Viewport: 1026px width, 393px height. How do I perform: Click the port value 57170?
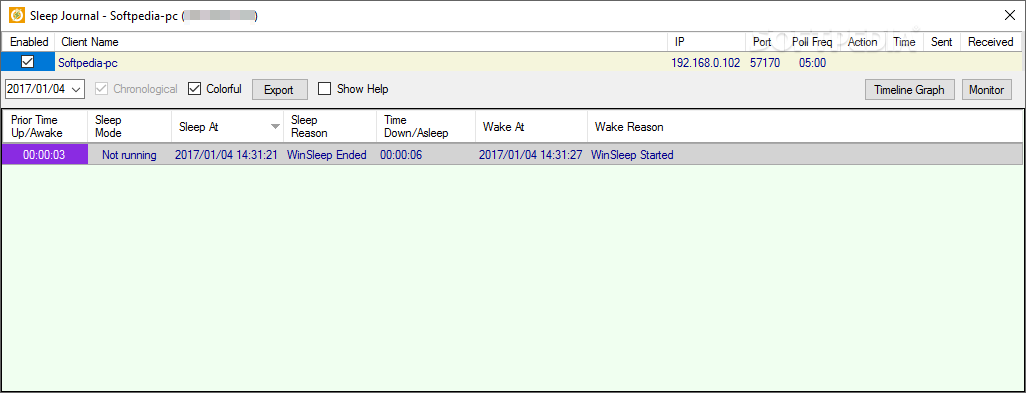click(x=765, y=63)
